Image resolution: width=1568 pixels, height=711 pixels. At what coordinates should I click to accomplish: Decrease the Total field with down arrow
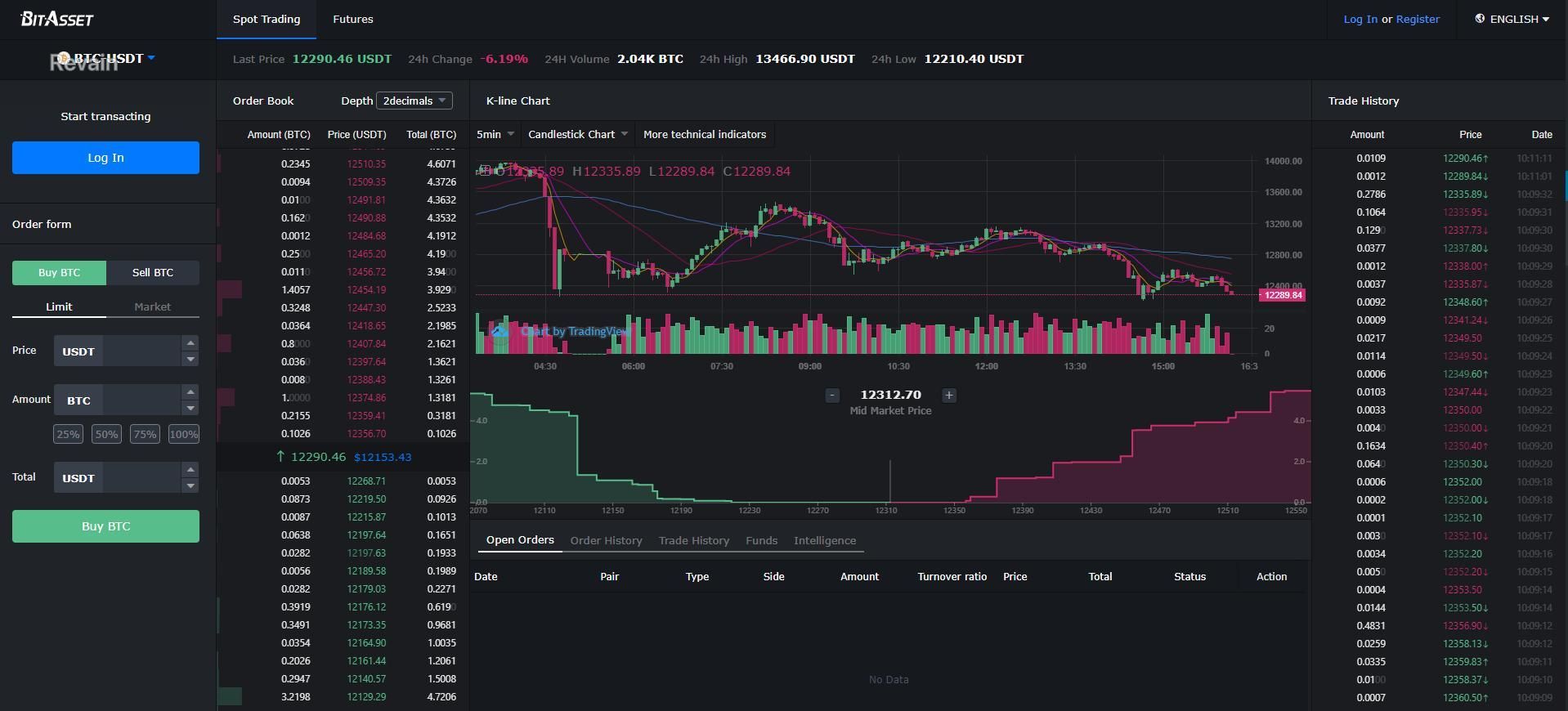point(190,485)
